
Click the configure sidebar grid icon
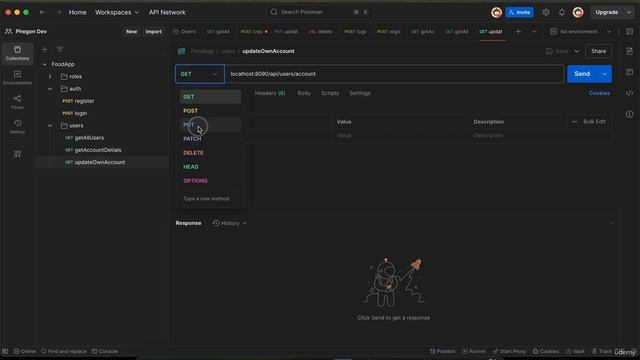pyautogui.click(x=17, y=154)
